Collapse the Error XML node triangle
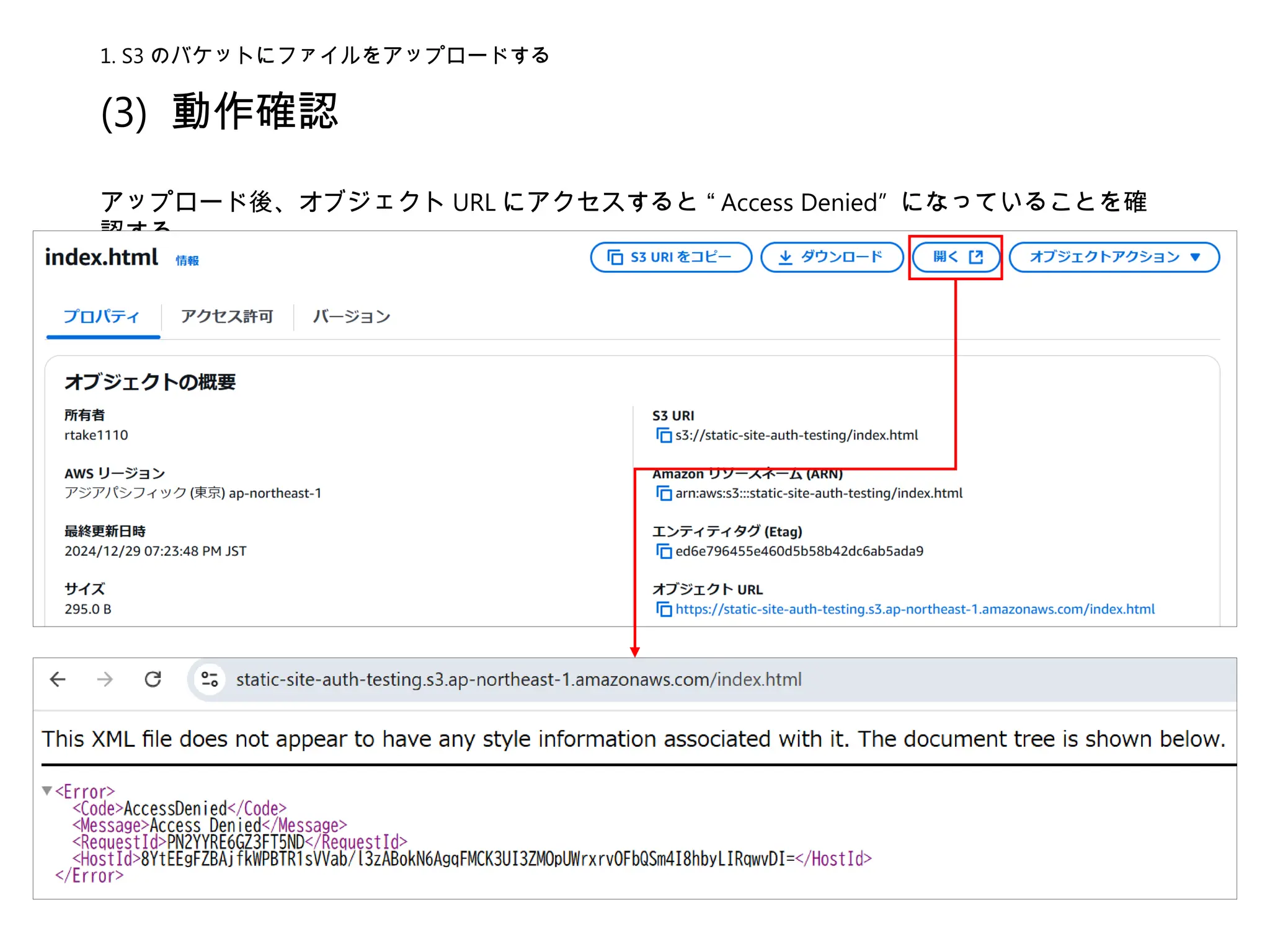1270x952 pixels. (x=47, y=791)
